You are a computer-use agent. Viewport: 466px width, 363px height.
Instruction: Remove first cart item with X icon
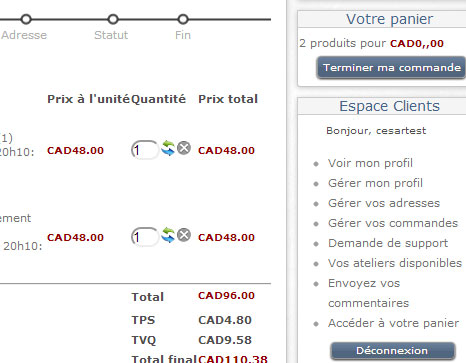pos(184,148)
